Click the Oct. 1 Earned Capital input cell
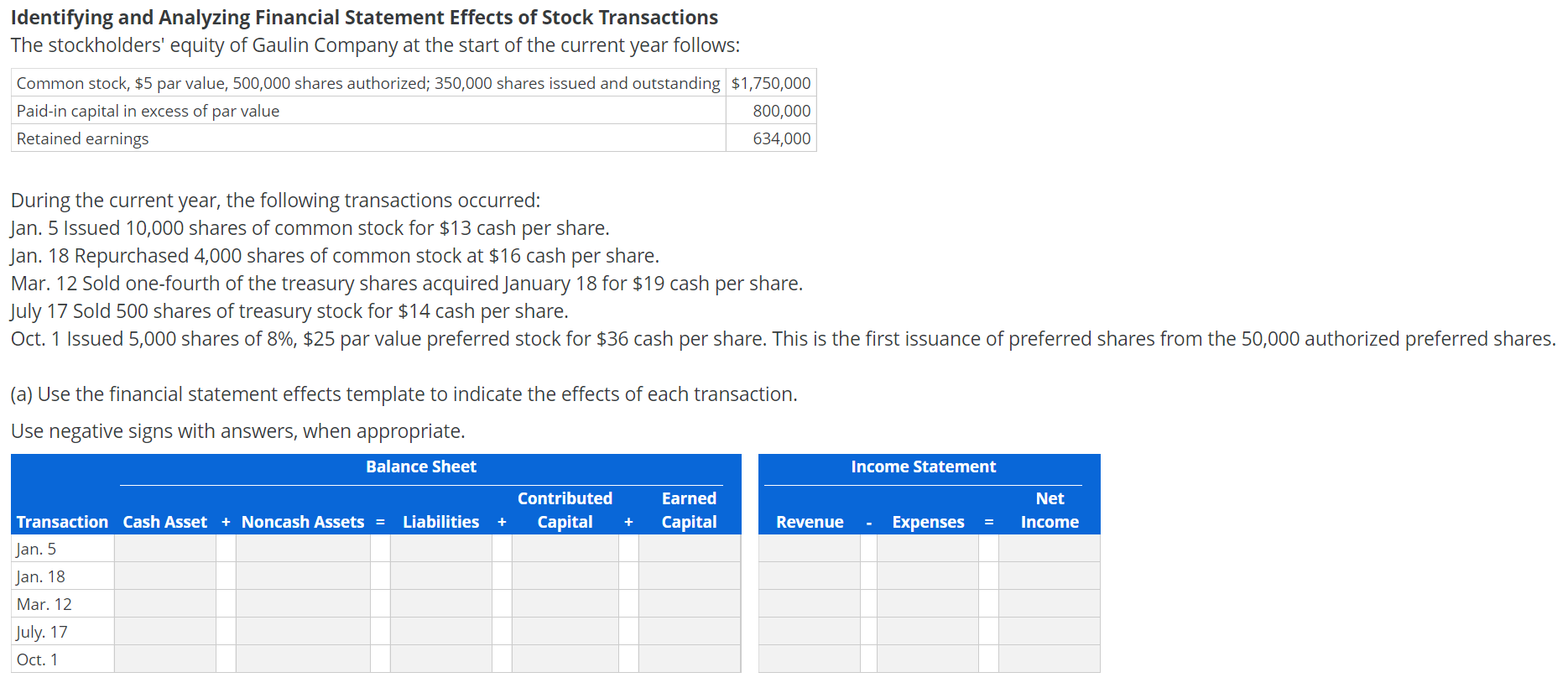1568x688 pixels. 690,659
